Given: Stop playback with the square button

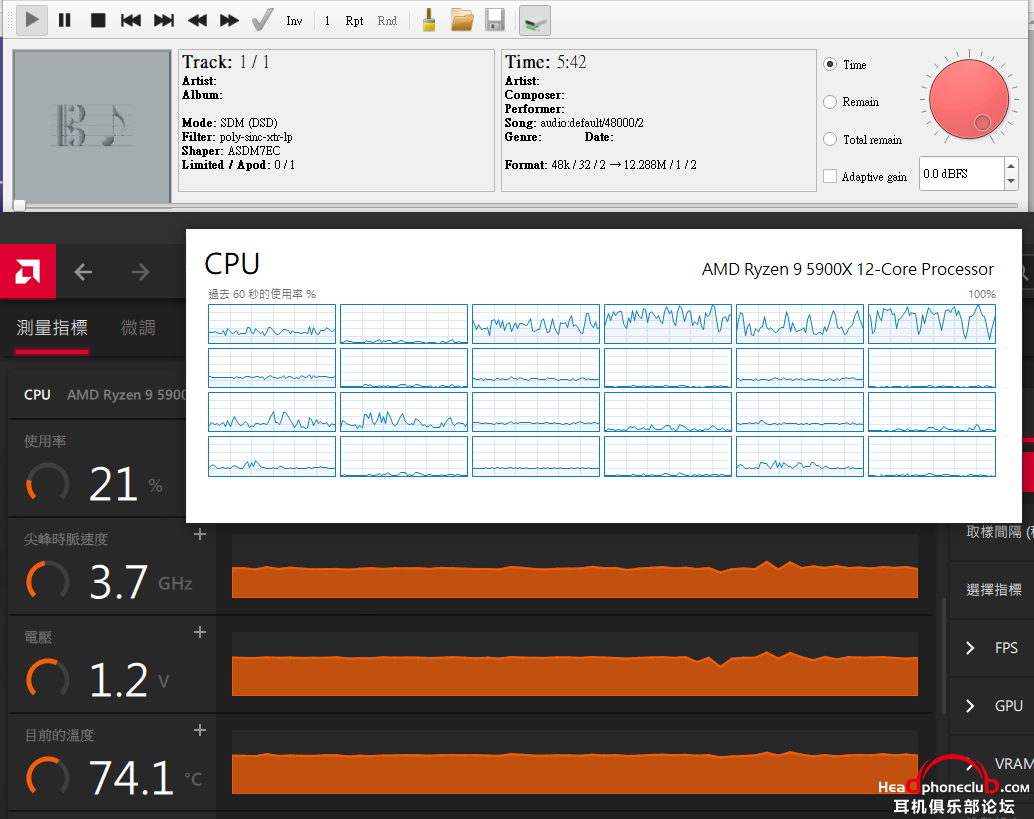Looking at the screenshot, I should click(98, 20).
